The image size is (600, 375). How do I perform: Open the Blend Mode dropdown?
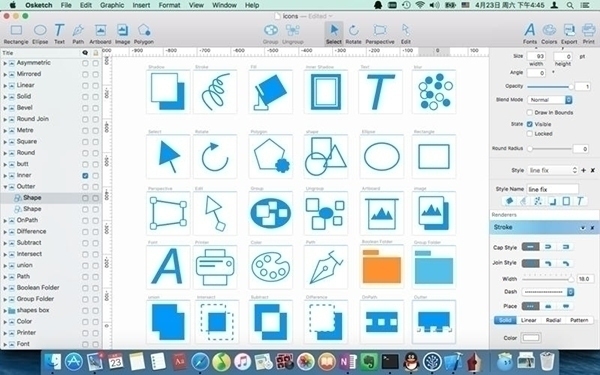[549, 100]
